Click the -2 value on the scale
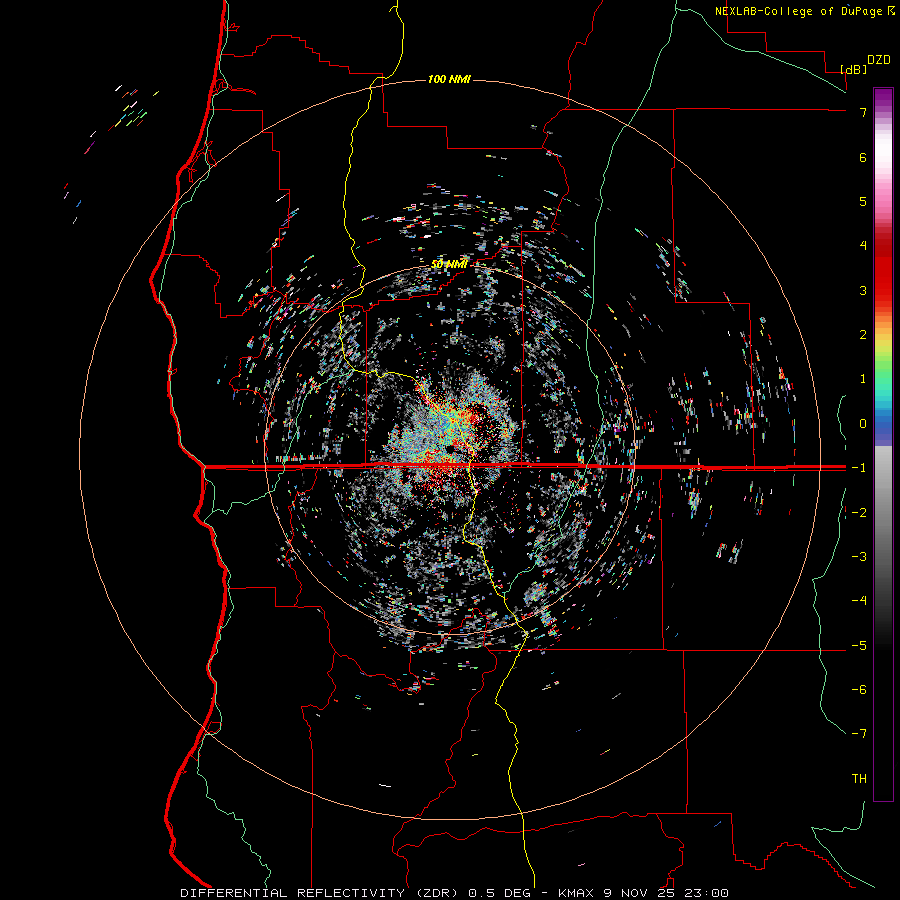This screenshot has width=900, height=900. 859,513
